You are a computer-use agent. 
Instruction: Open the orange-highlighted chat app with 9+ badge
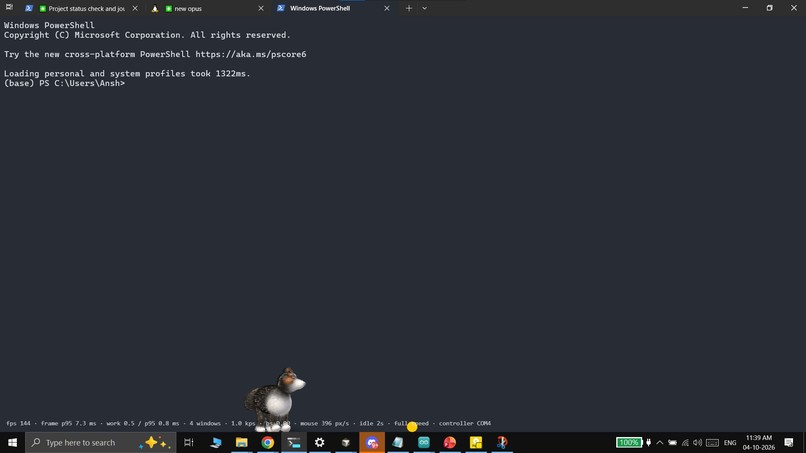(x=372, y=442)
